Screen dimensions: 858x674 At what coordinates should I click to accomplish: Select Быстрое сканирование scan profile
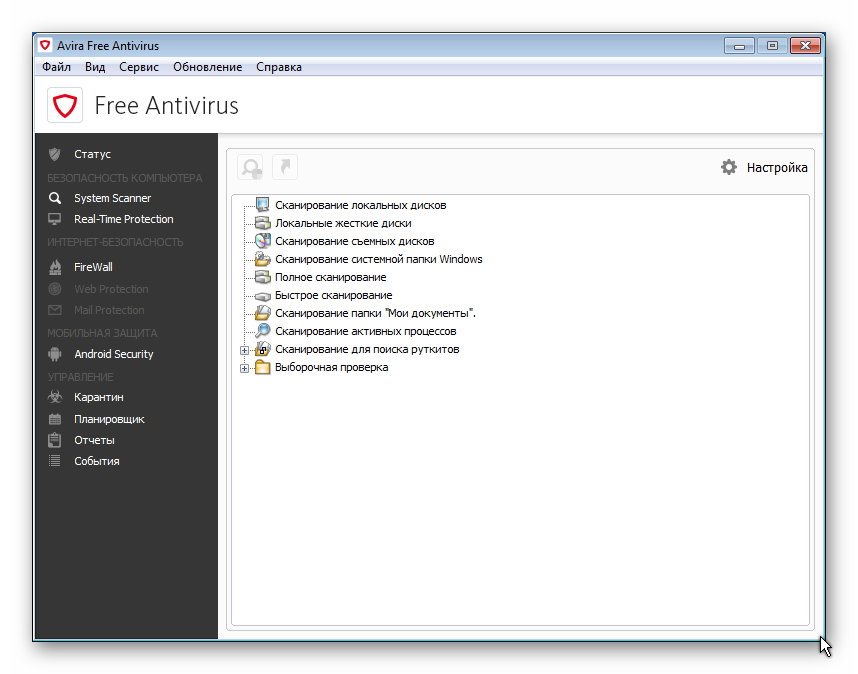pos(333,295)
